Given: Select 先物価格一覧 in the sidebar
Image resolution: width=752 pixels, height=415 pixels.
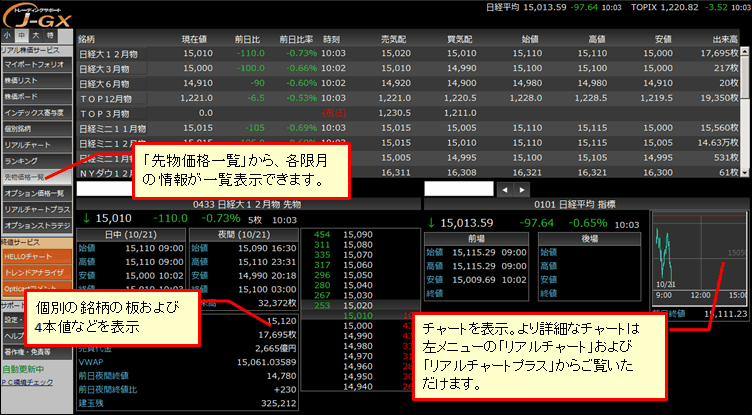Looking at the screenshot, I should [x=36, y=177].
